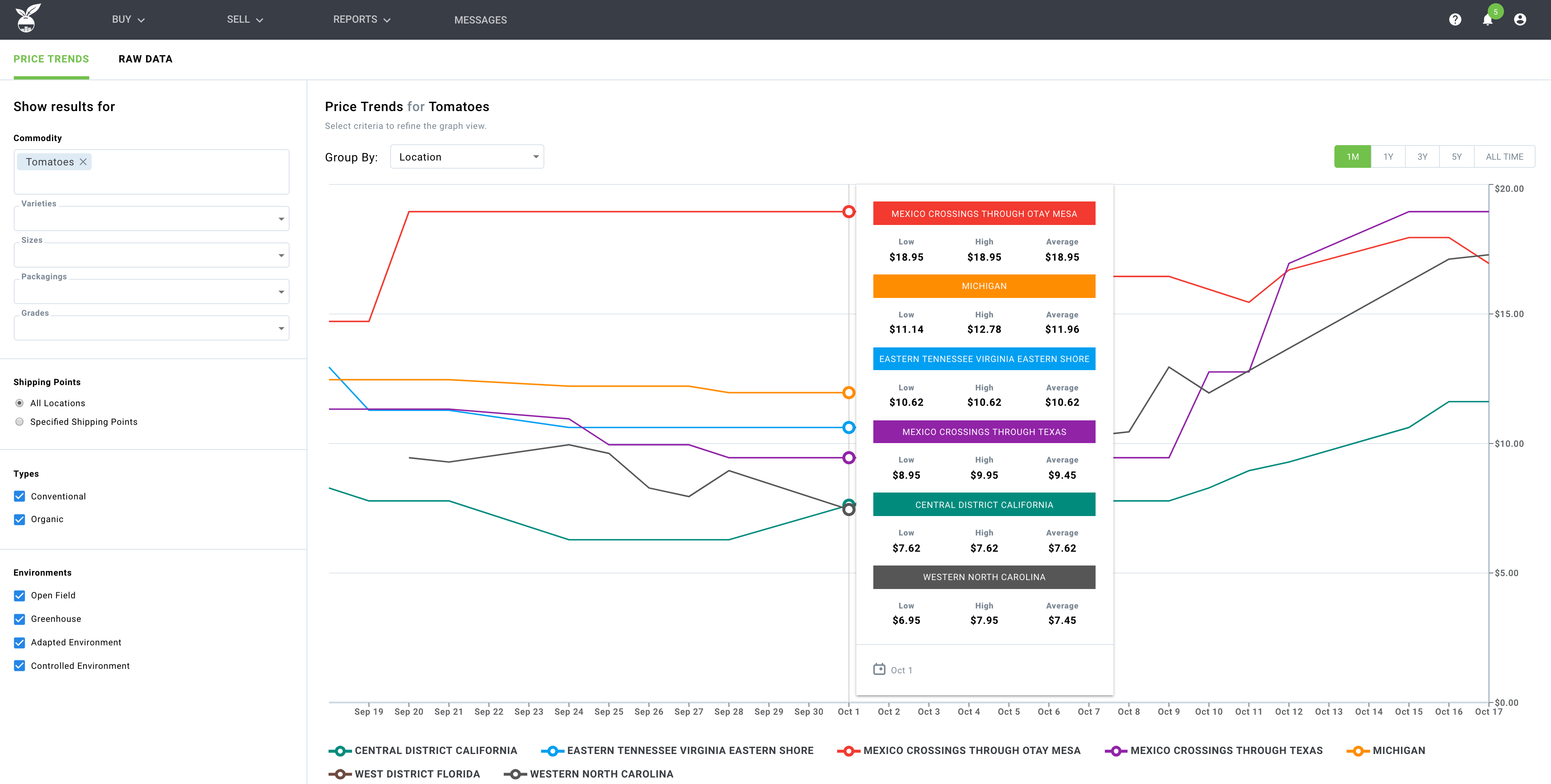Select Specified Shipping Points radio option
The image size is (1551, 784).
19,422
